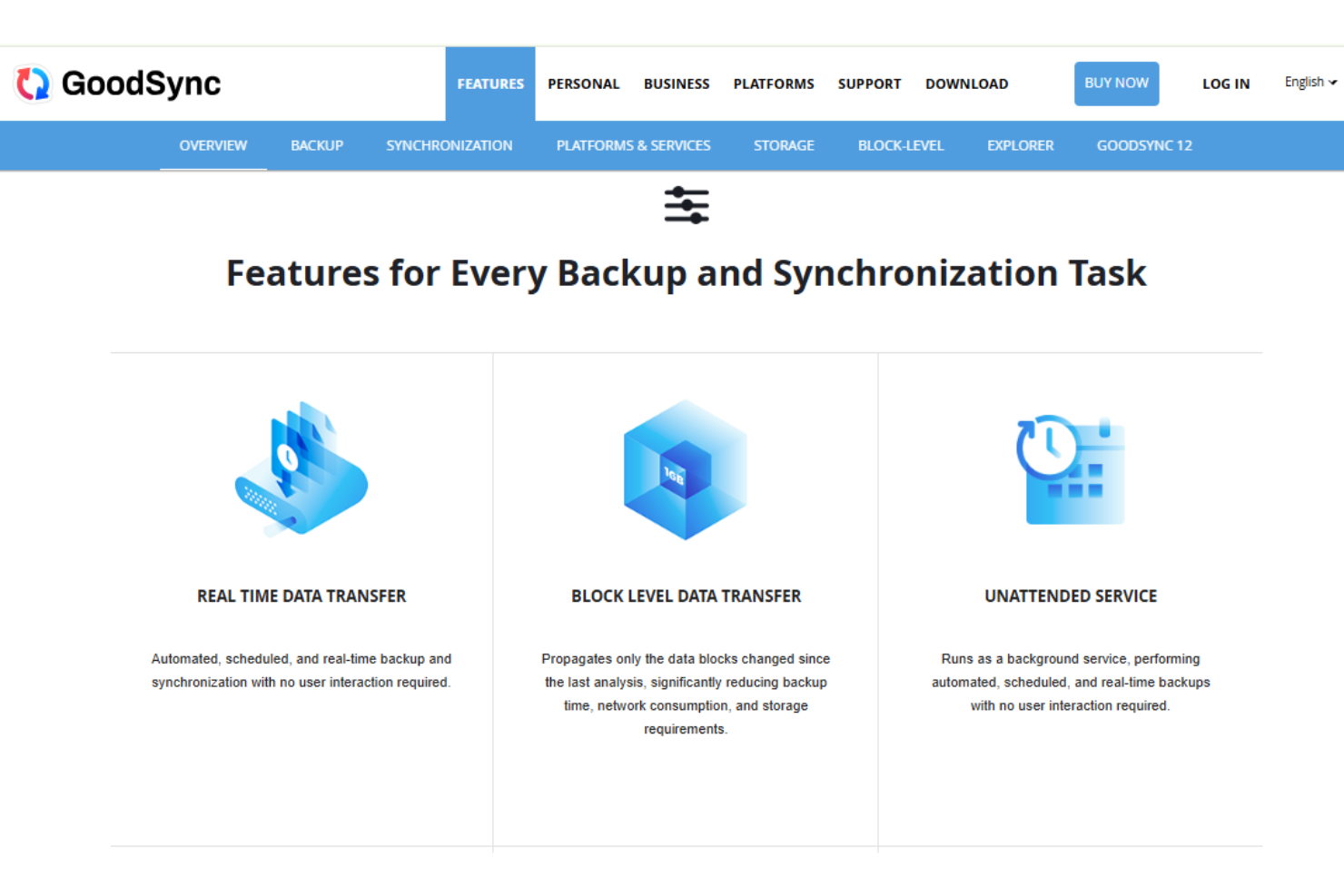Open the Support menu

click(x=869, y=84)
